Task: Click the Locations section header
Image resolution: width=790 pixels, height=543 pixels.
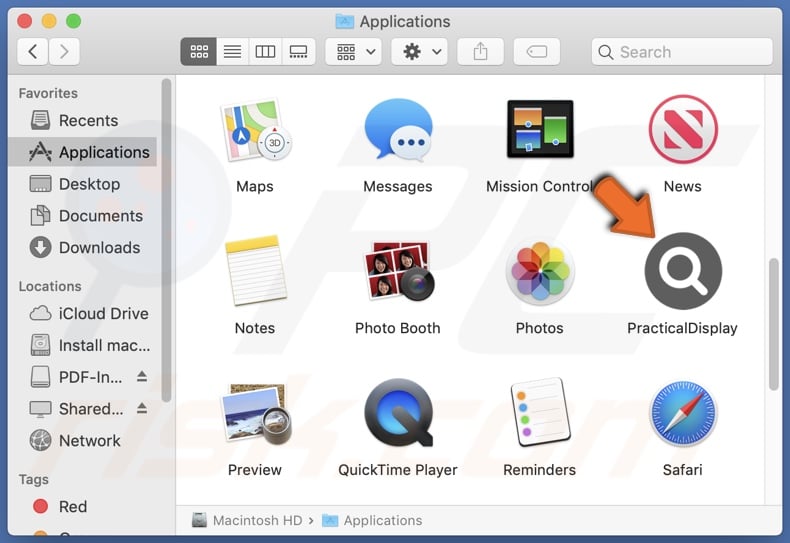Action: (x=50, y=286)
